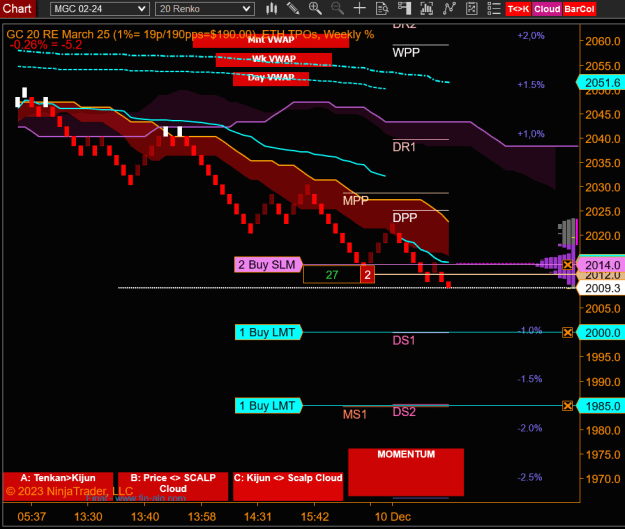625x529 pixels.
Task: Open the strategies icon
Action: point(472,8)
